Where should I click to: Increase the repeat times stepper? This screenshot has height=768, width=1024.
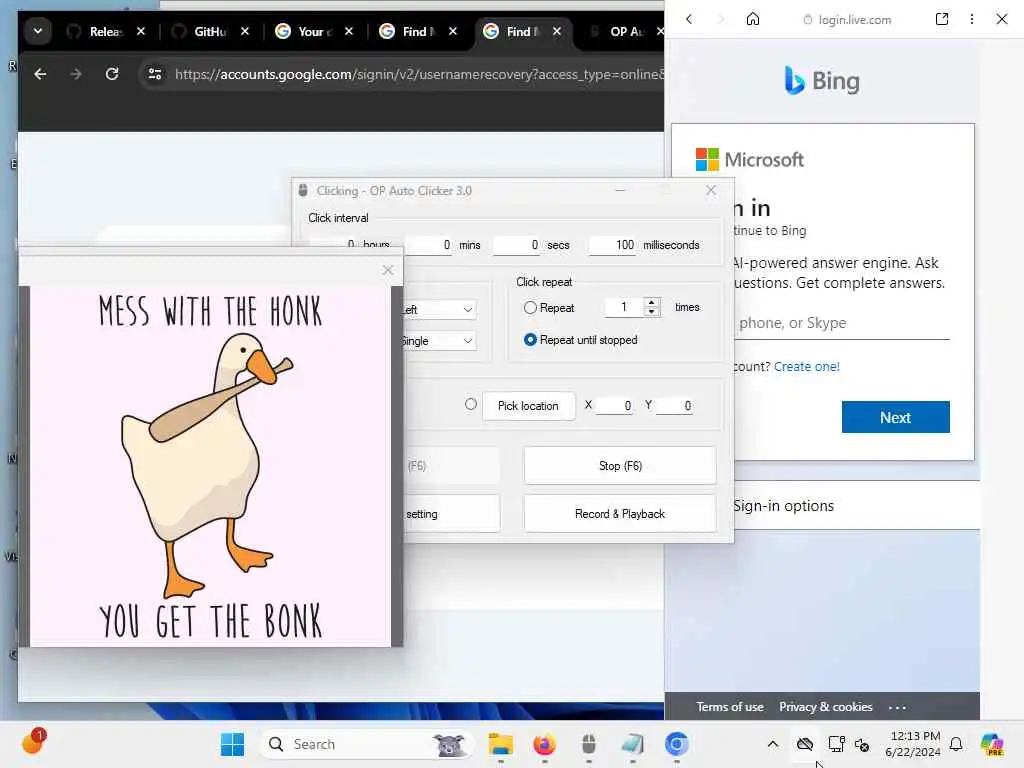[x=652, y=302]
